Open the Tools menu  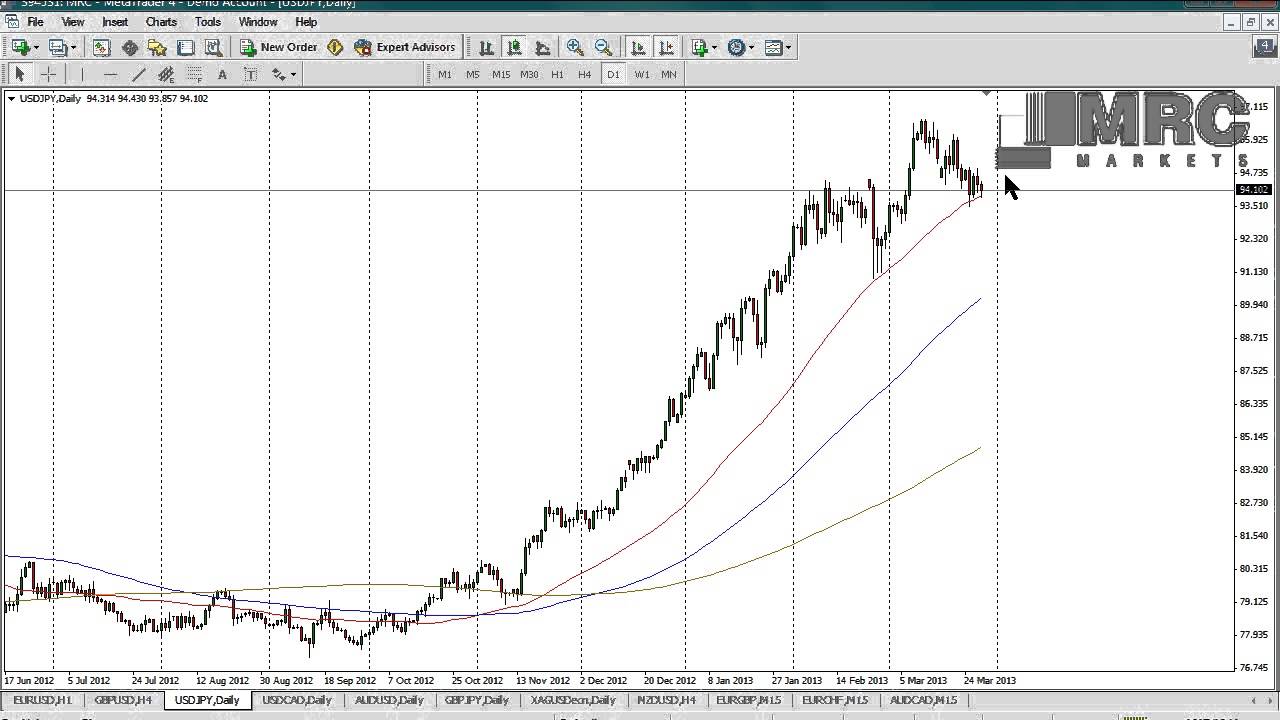pos(208,21)
